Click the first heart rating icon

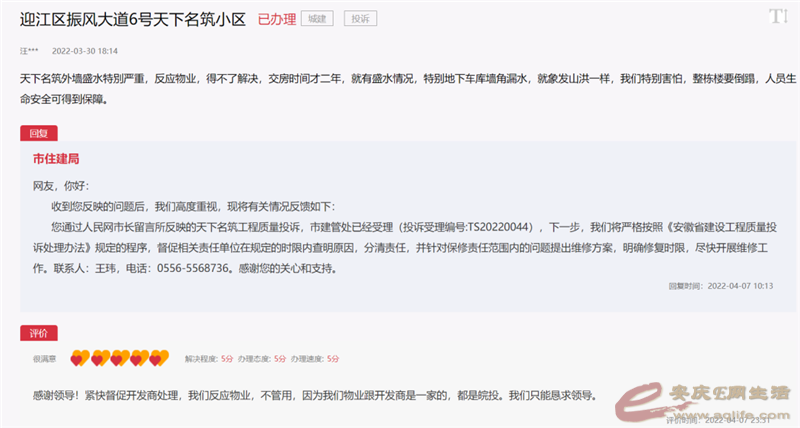tap(79, 357)
